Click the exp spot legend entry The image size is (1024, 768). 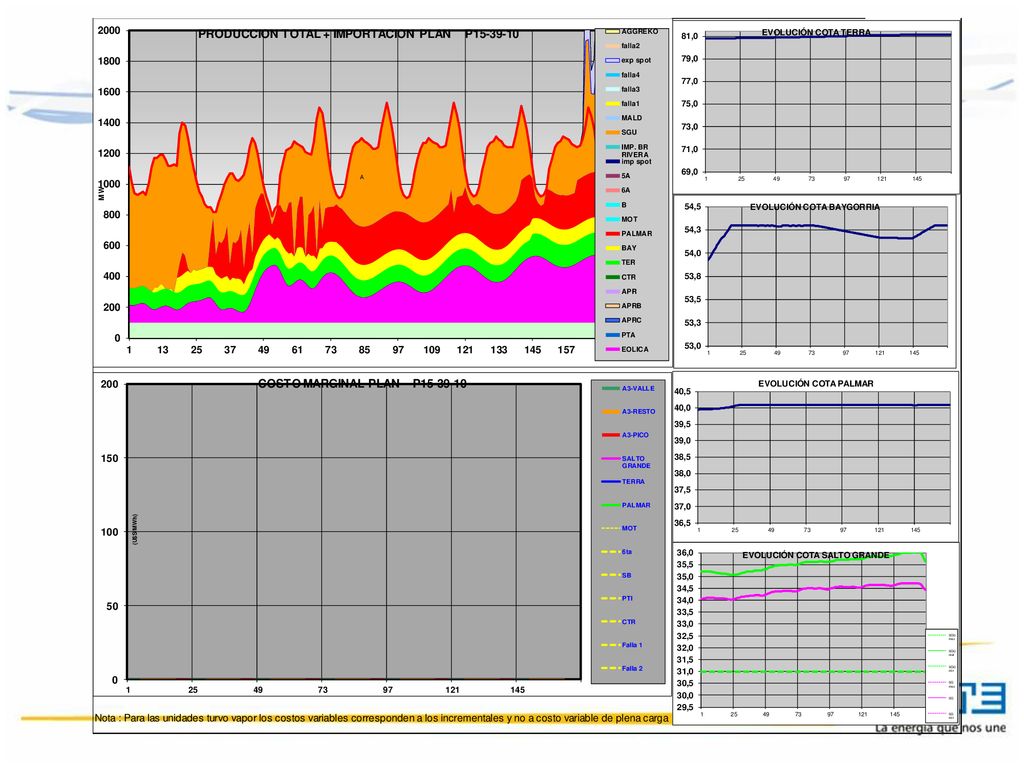[628, 60]
